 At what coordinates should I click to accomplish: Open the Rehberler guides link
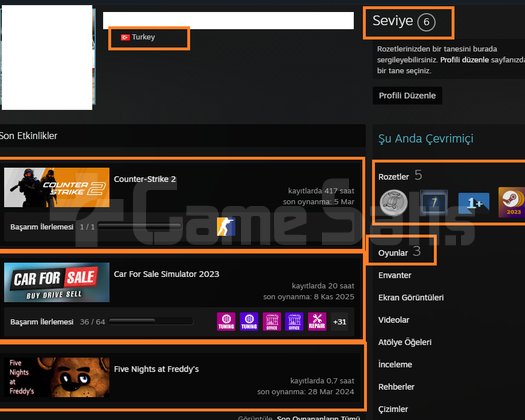coord(396,387)
